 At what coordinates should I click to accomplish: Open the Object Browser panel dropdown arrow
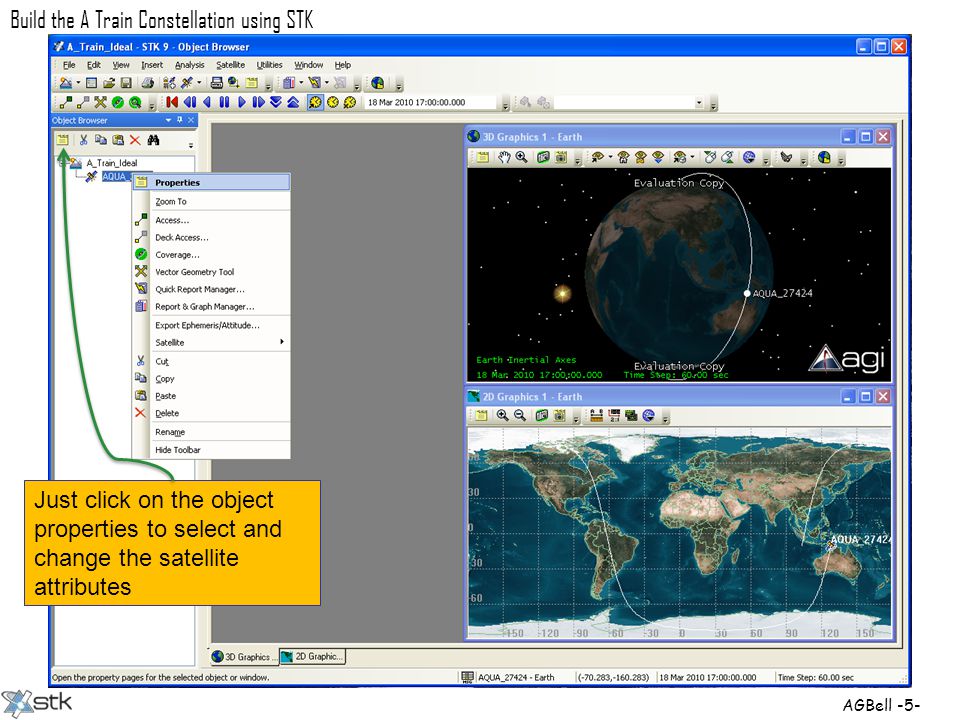(x=168, y=121)
